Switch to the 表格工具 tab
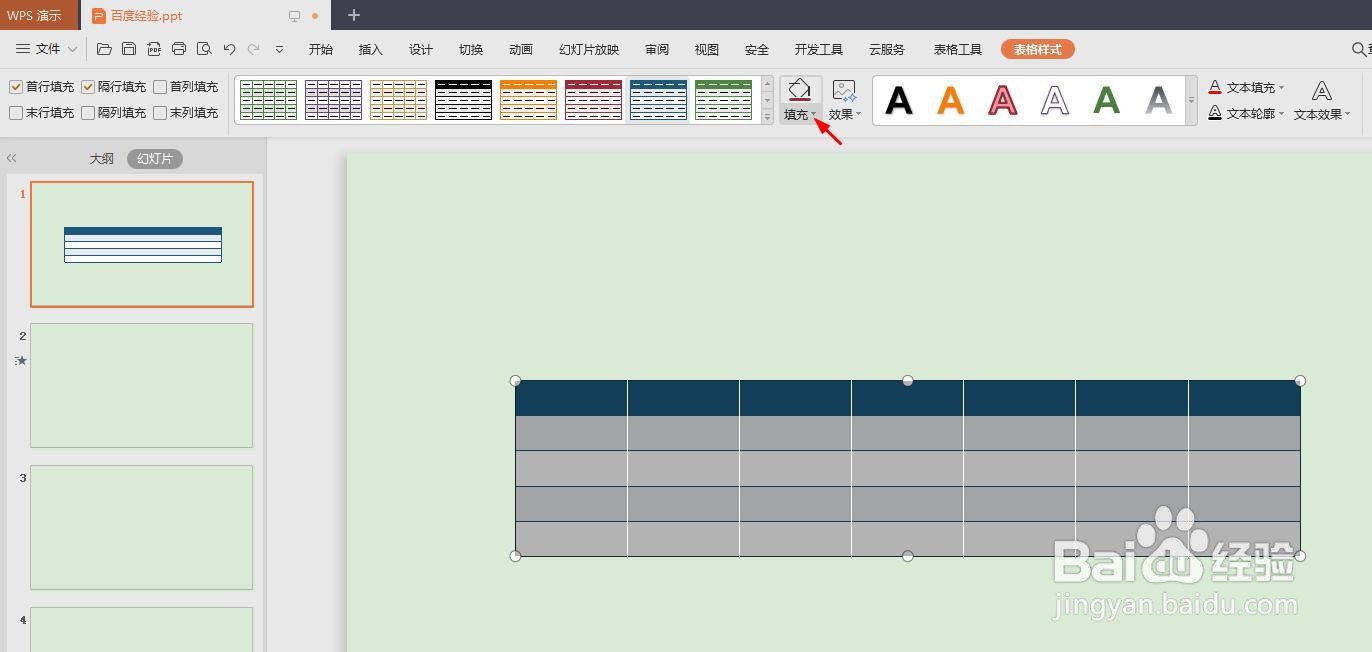 [957, 50]
